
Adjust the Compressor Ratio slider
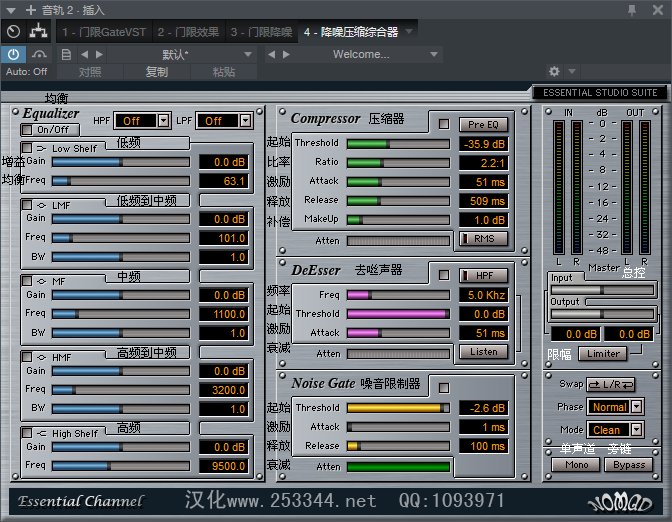point(399,163)
